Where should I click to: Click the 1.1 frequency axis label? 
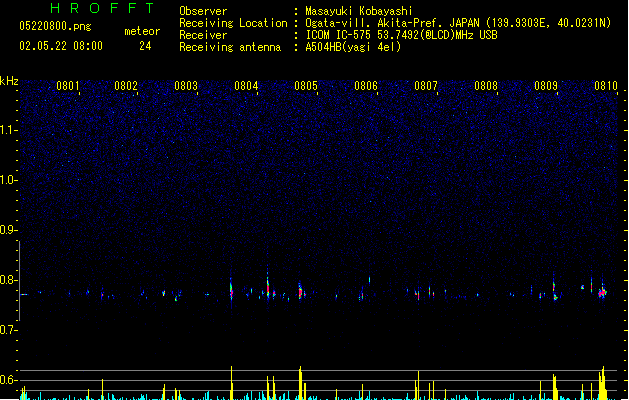(x=9, y=130)
